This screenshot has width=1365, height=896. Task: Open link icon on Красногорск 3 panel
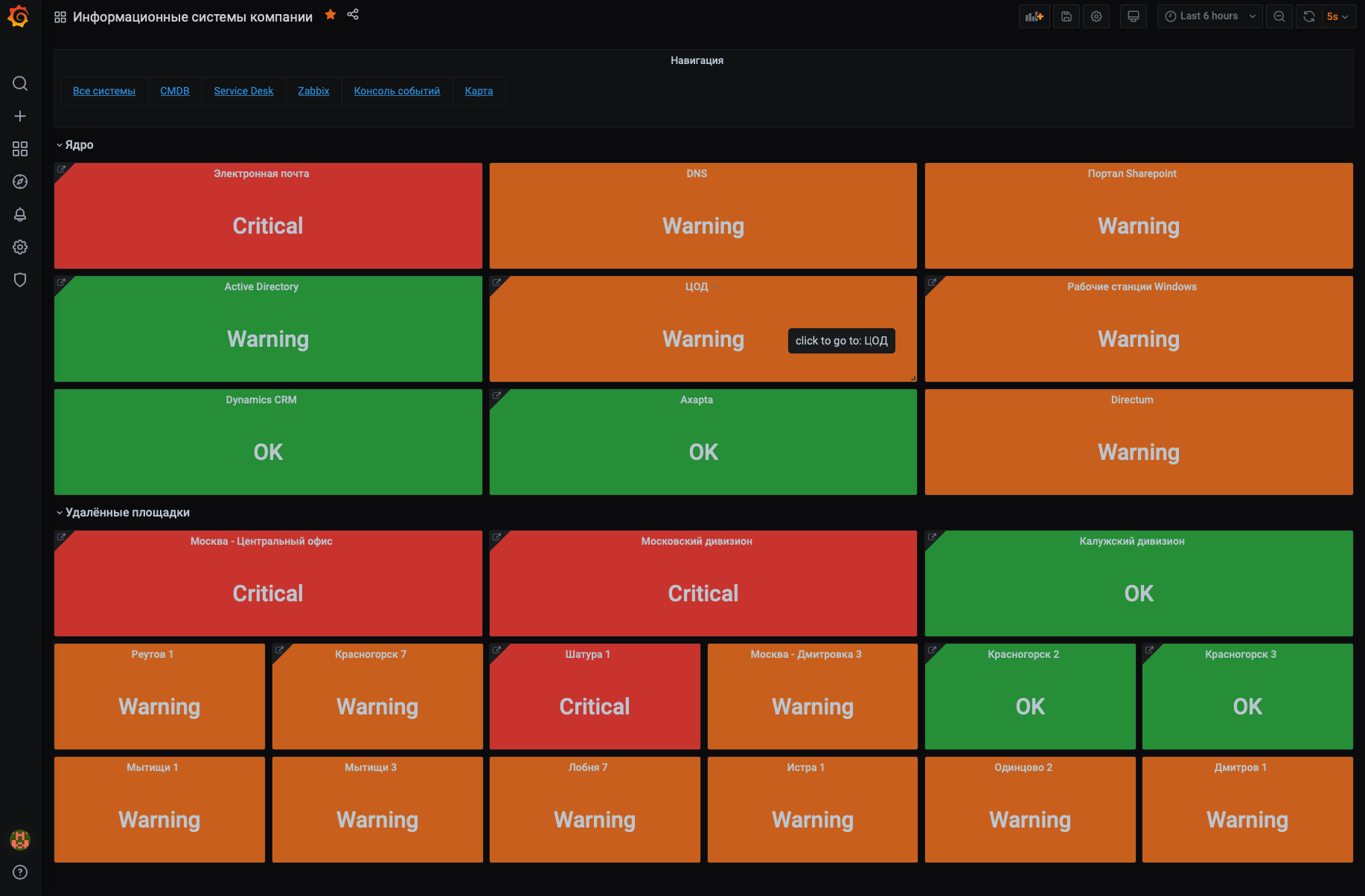tap(1149, 650)
